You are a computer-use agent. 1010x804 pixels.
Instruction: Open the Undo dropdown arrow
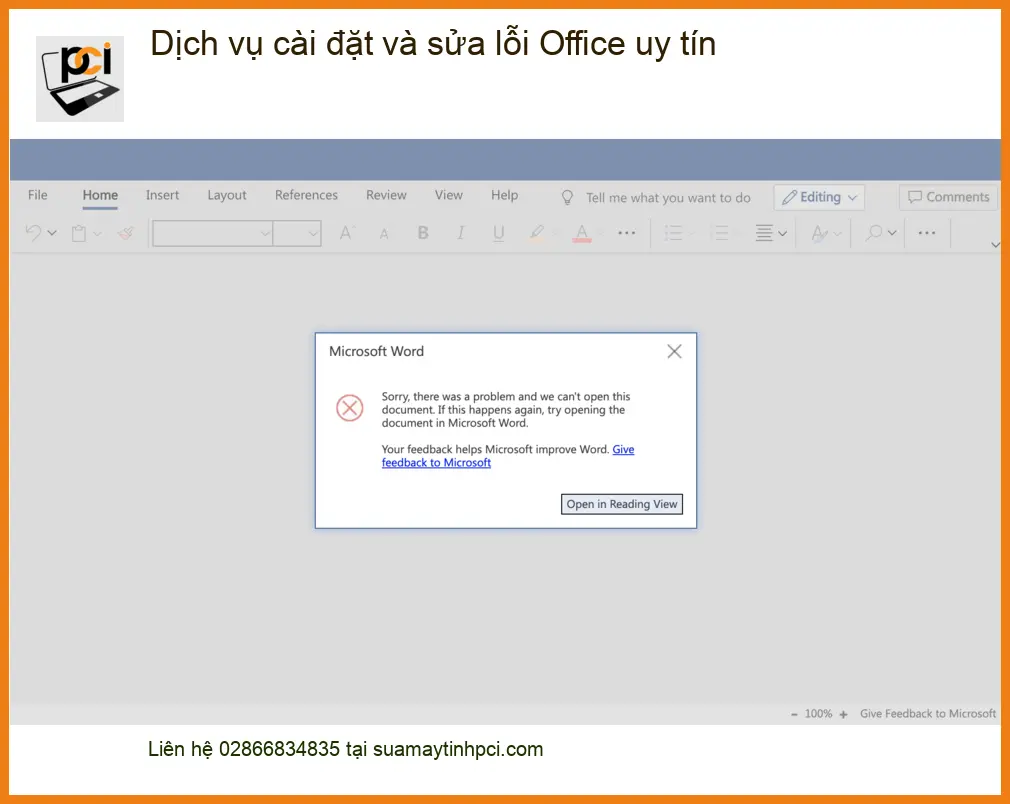[x=52, y=233]
